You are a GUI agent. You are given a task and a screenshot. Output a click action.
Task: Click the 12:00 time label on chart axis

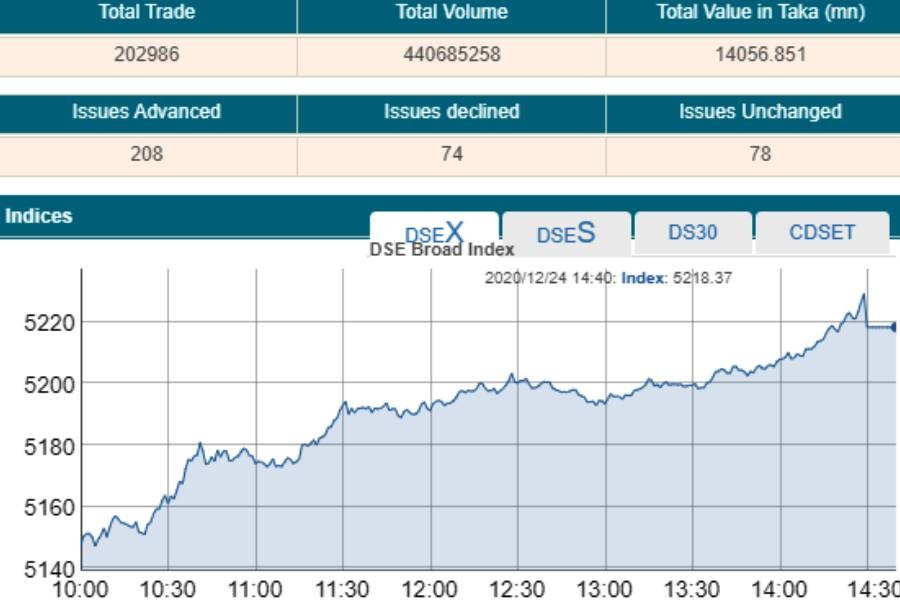coord(430,589)
